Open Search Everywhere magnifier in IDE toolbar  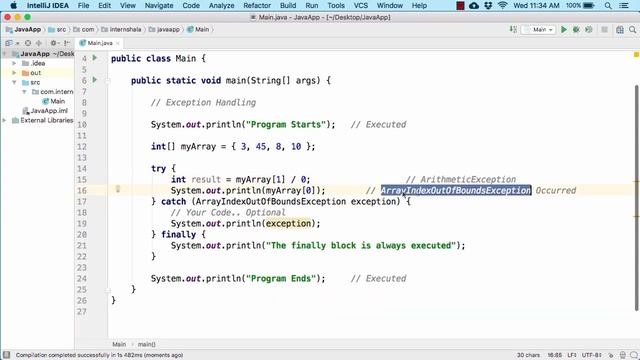tap(632, 29)
